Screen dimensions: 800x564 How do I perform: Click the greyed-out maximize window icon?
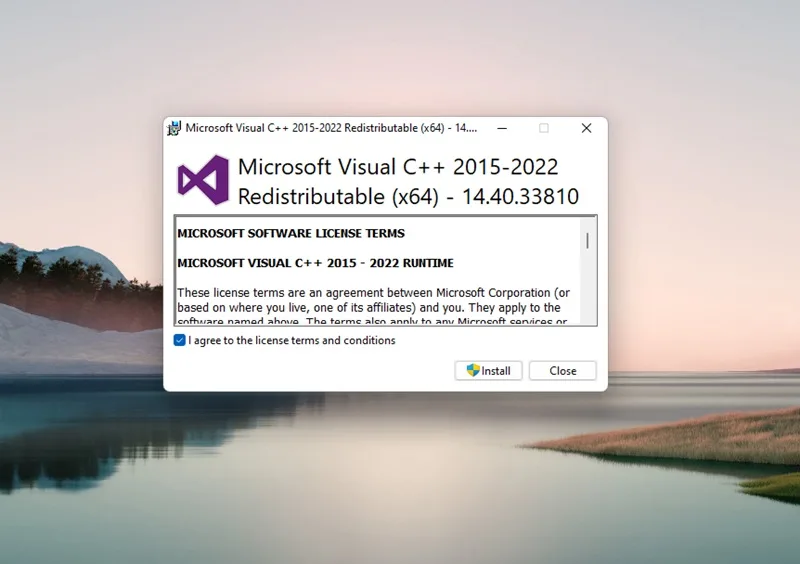(544, 128)
